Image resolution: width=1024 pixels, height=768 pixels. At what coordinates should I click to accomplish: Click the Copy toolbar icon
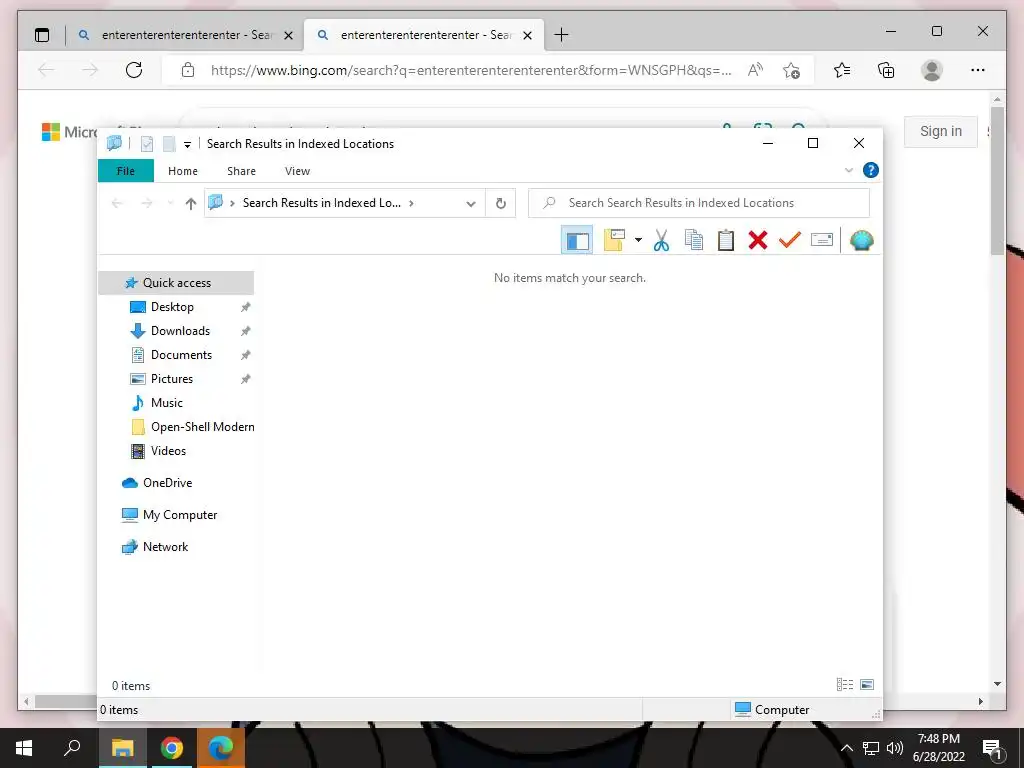point(694,240)
